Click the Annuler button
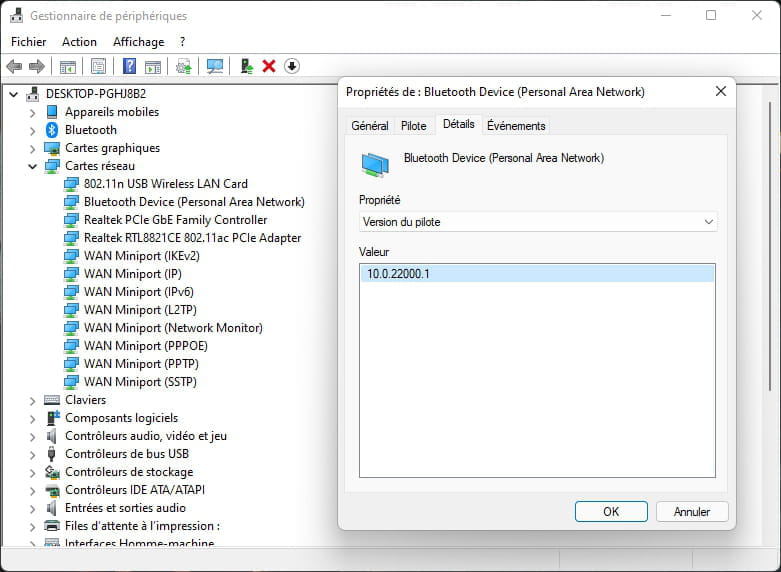 tap(692, 511)
